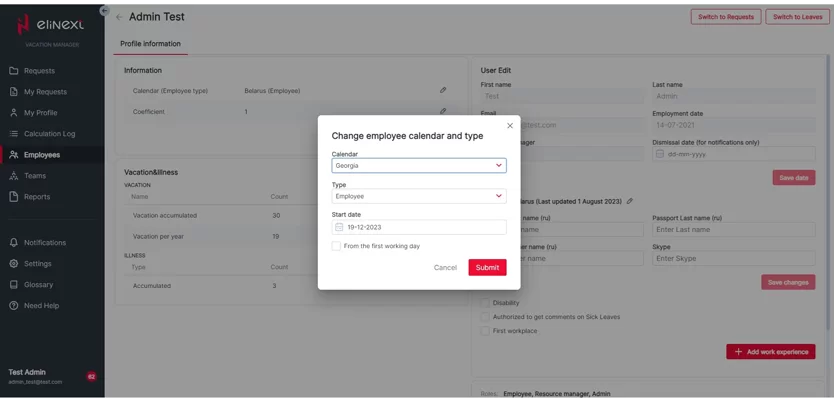The width and height of the screenshot is (834, 401).
Task: Go back using arrow beside Admin Test
Action: [x=119, y=17]
